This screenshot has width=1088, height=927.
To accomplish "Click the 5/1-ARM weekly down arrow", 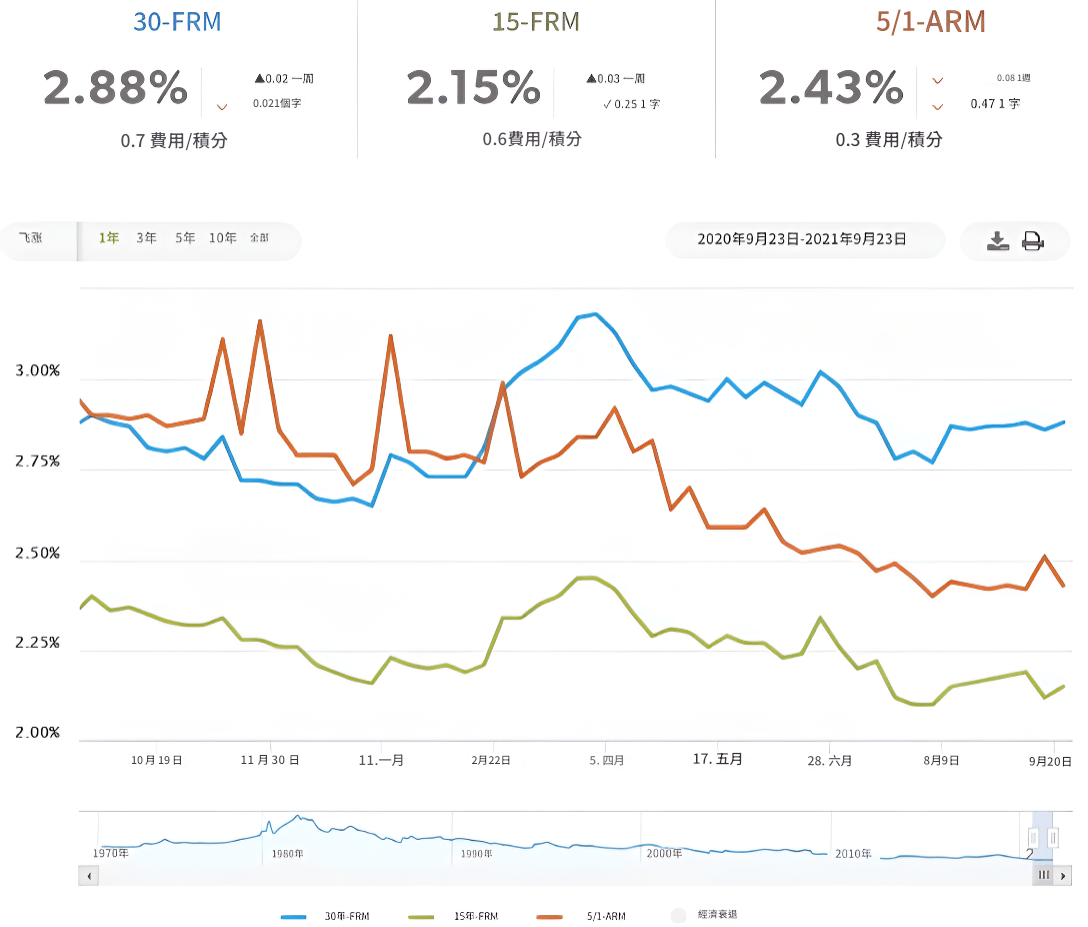I will 937,80.
